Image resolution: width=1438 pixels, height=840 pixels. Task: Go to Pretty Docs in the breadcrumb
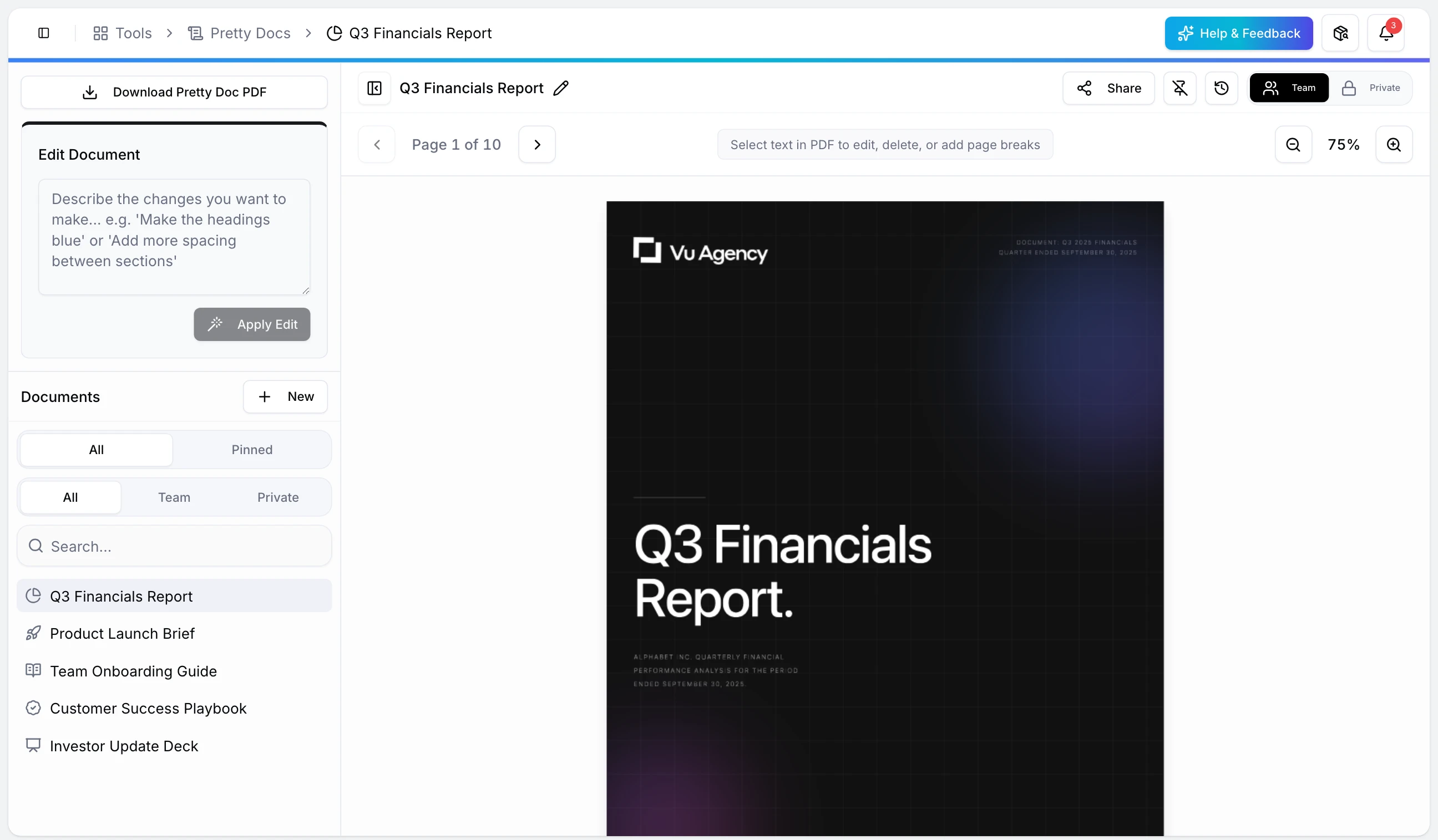coord(239,33)
